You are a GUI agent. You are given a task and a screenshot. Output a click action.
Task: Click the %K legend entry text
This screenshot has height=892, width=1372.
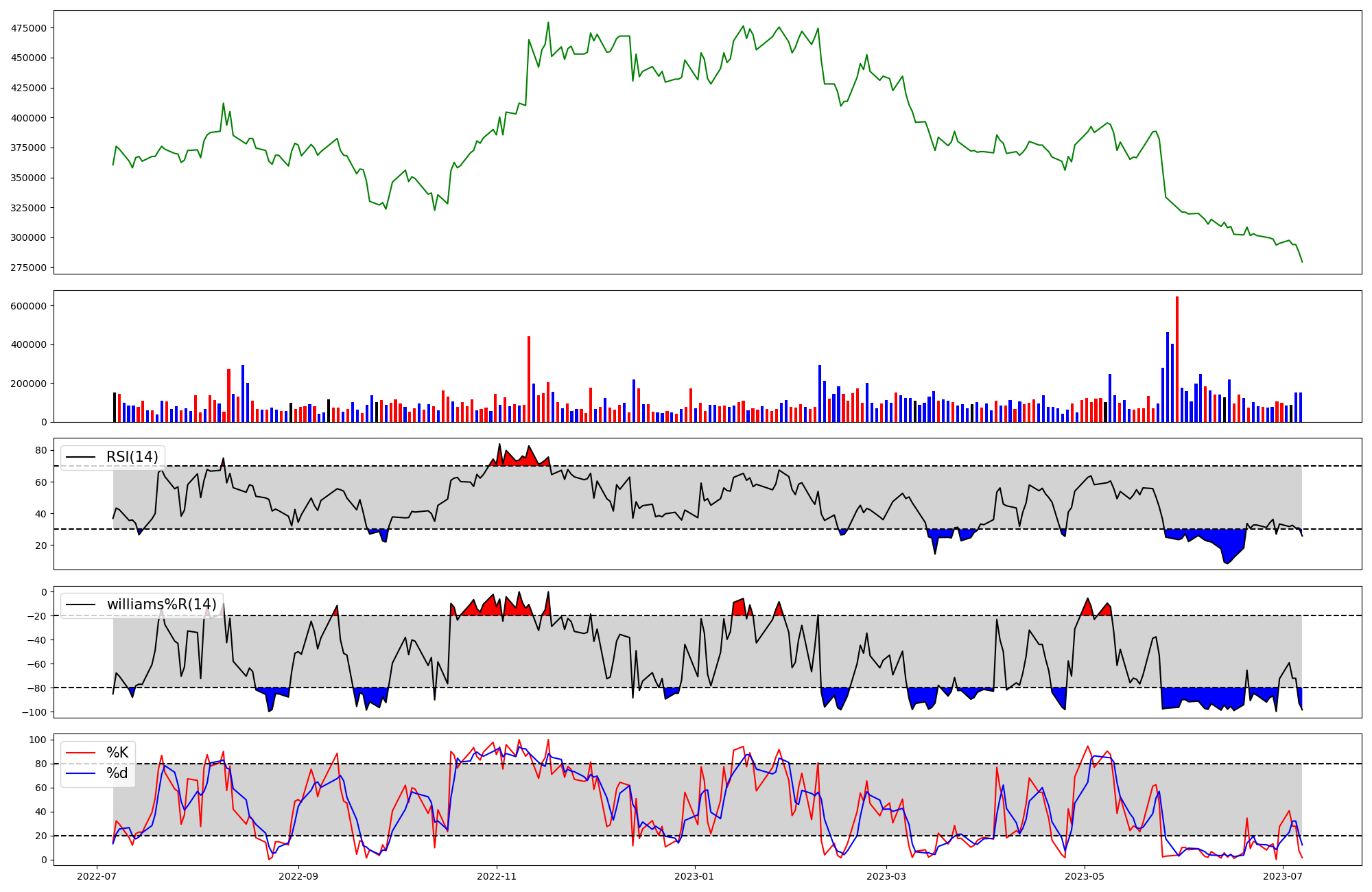(x=117, y=753)
